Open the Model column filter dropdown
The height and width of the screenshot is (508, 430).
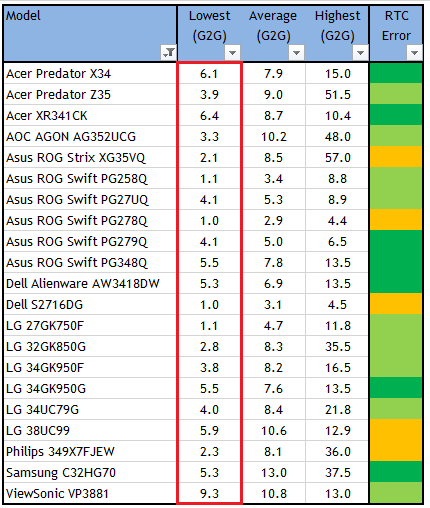point(169,53)
